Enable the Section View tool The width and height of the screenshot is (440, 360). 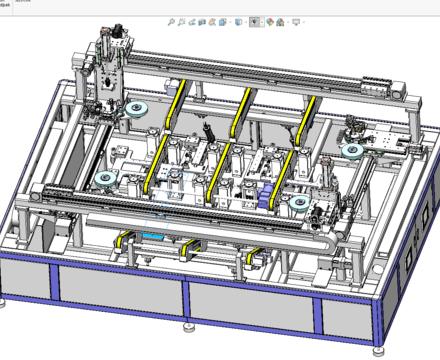pyautogui.click(x=202, y=22)
